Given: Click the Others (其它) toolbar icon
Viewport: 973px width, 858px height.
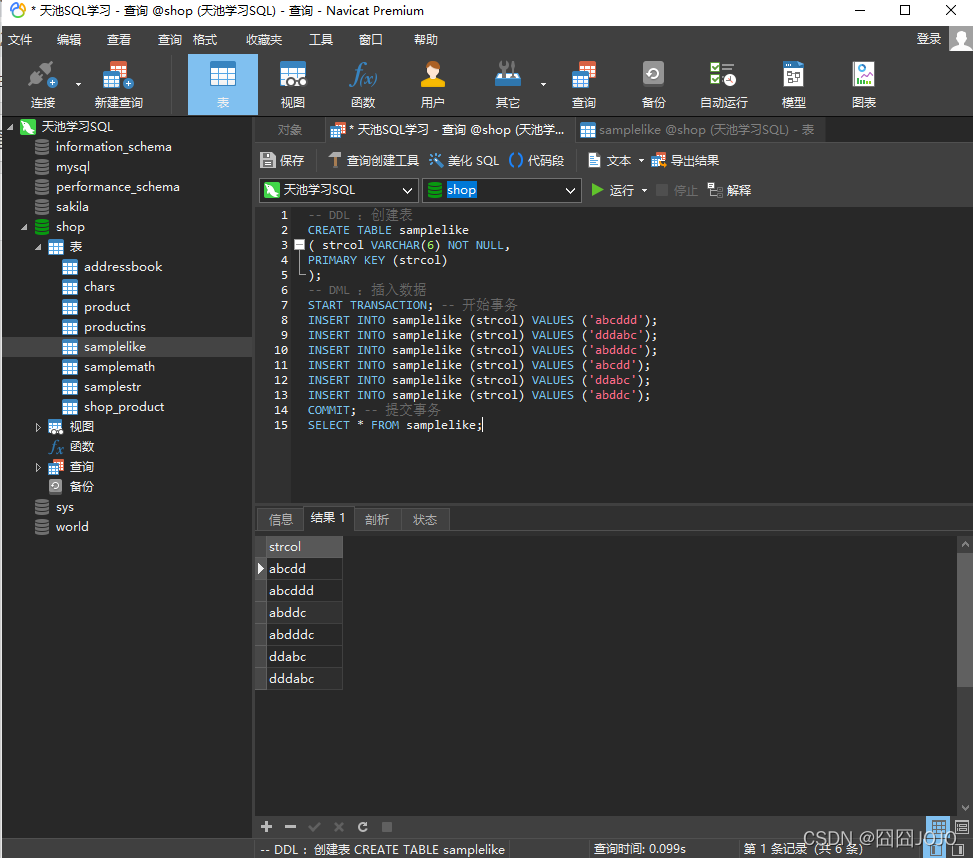Looking at the screenshot, I should [x=508, y=84].
